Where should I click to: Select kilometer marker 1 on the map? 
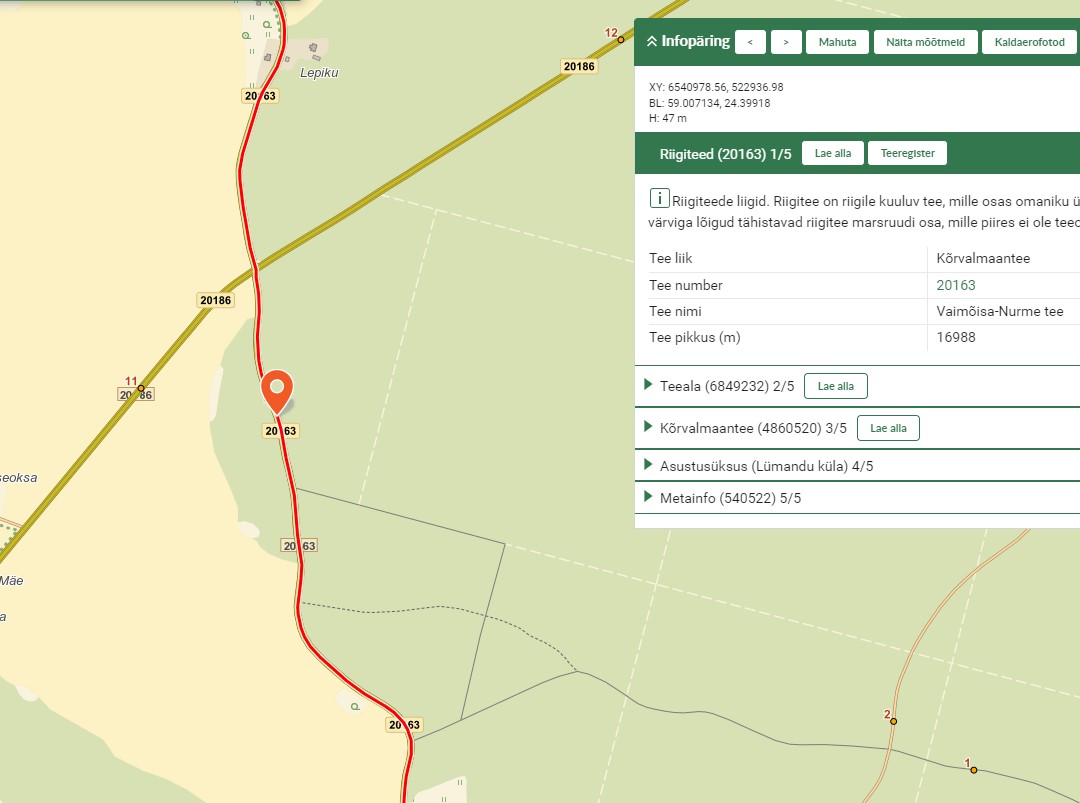click(973, 770)
